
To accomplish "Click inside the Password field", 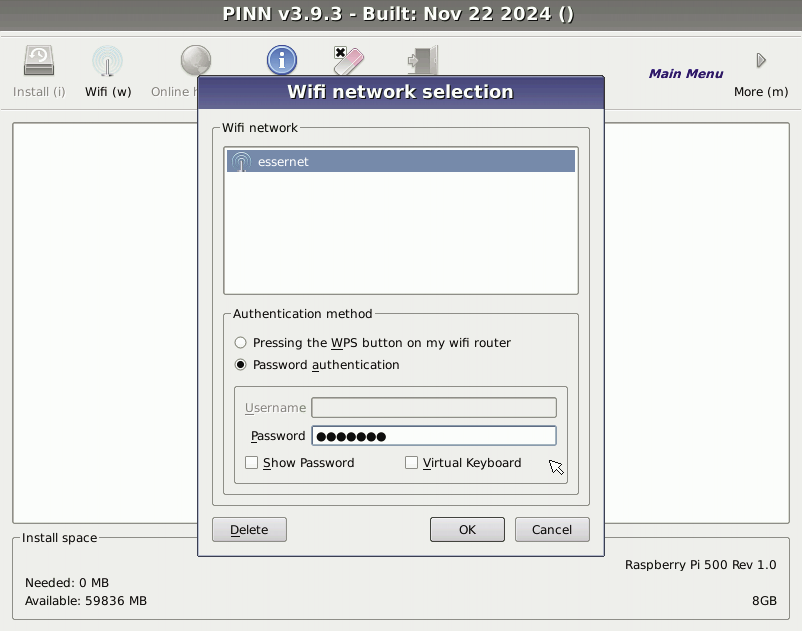I will pos(434,435).
